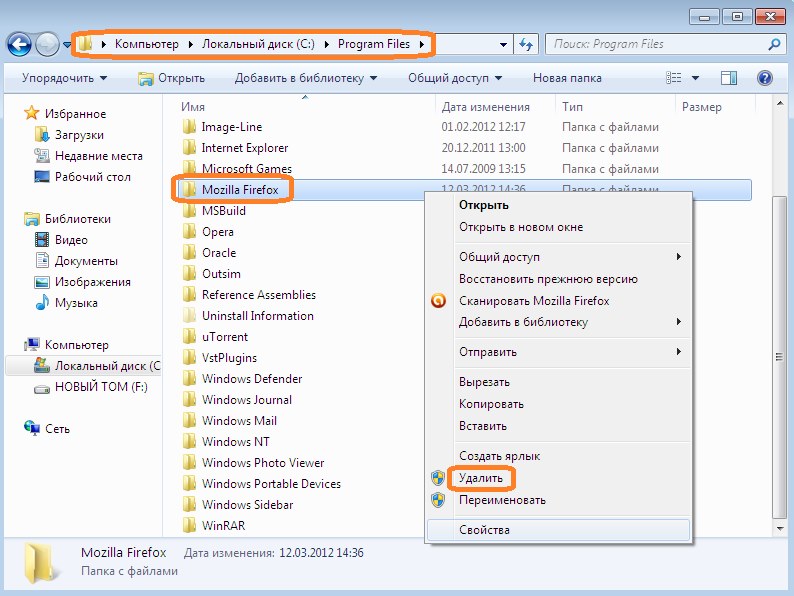Viewport: 794px width, 596px height.
Task: Click the Forward navigation arrow
Action: pyautogui.click(x=48, y=45)
